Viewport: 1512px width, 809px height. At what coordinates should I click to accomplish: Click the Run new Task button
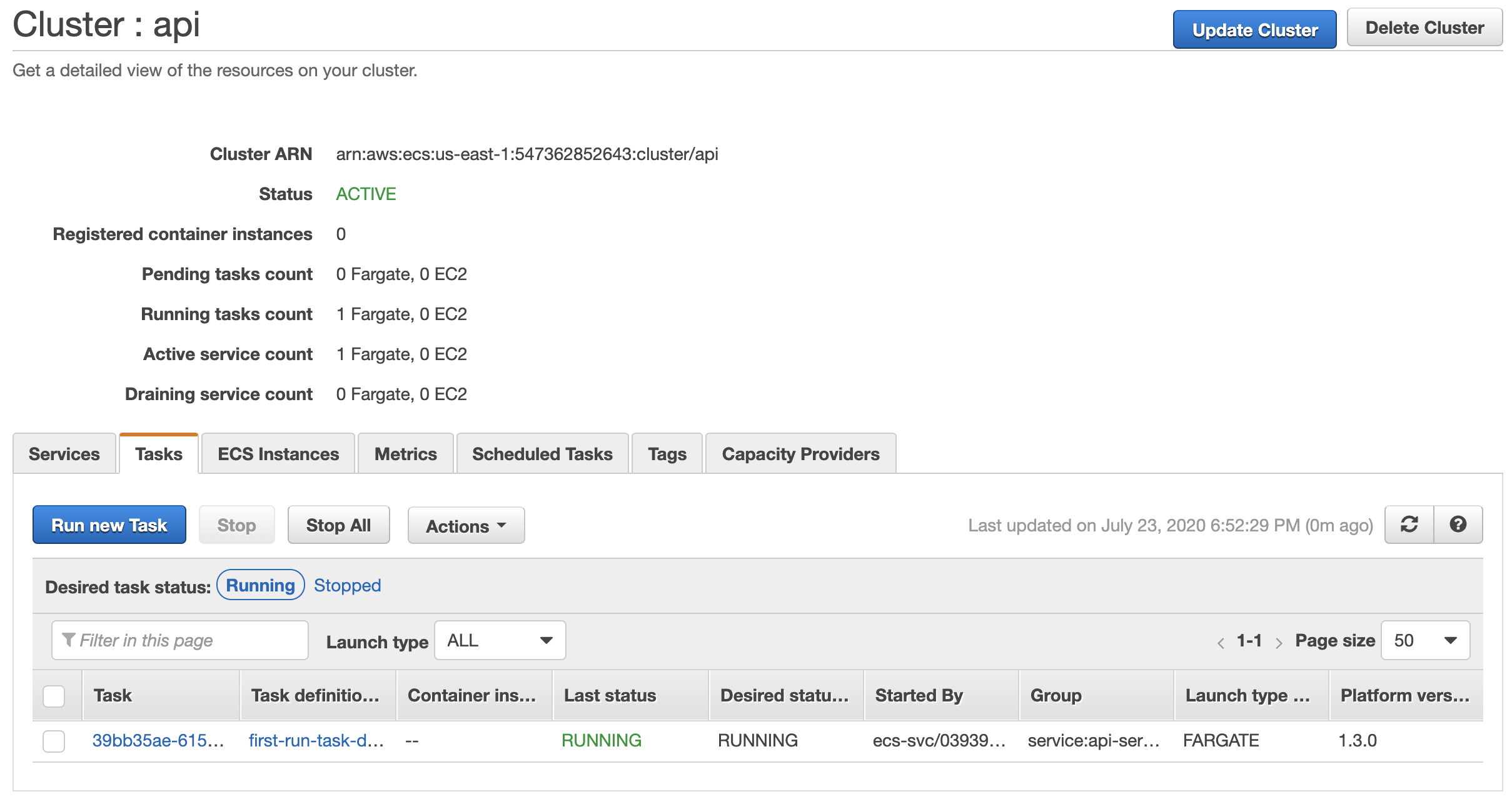(x=109, y=525)
